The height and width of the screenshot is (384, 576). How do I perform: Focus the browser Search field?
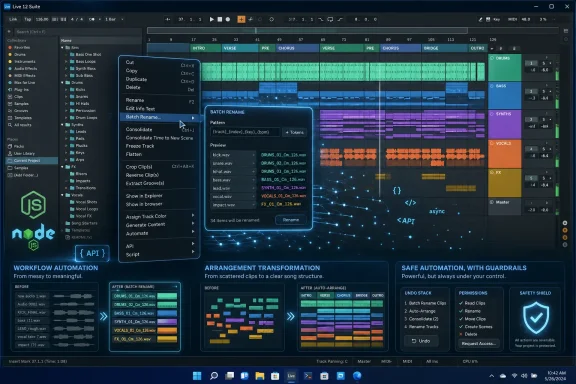click(77, 32)
